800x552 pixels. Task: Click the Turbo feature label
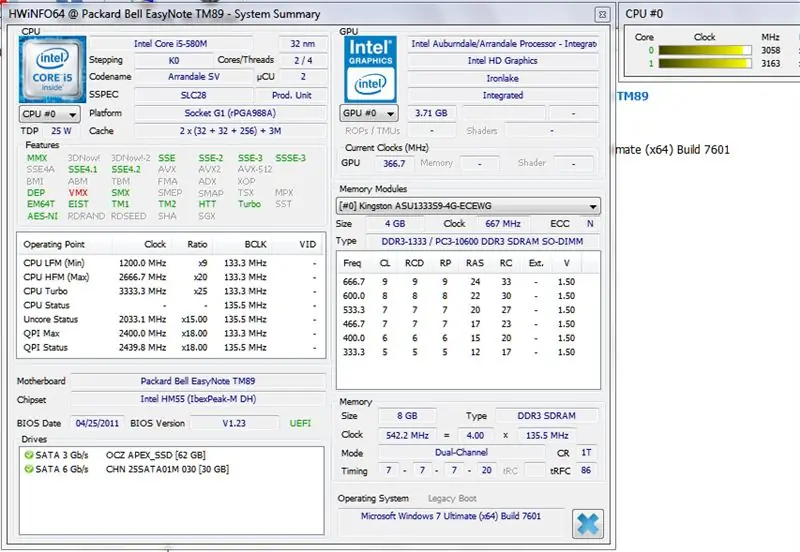(249, 204)
